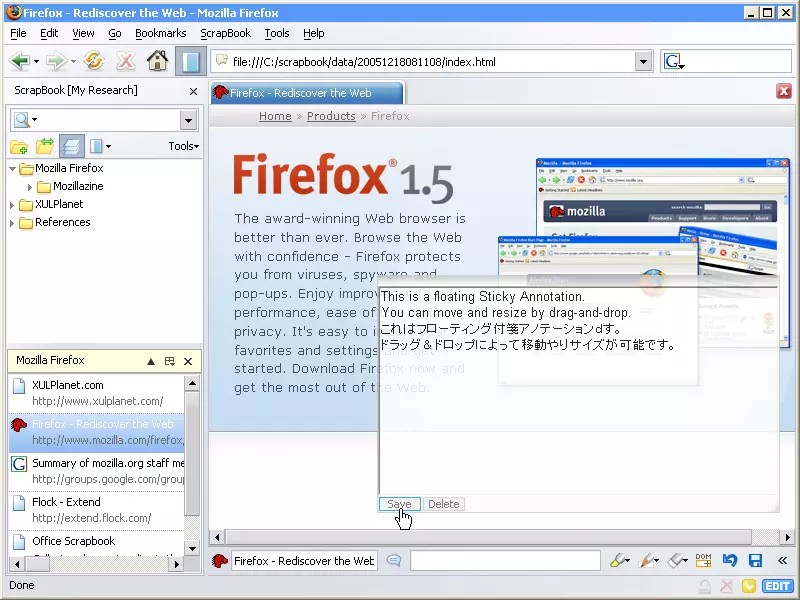
Task: Open the Help menu
Action: pyautogui.click(x=314, y=33)
